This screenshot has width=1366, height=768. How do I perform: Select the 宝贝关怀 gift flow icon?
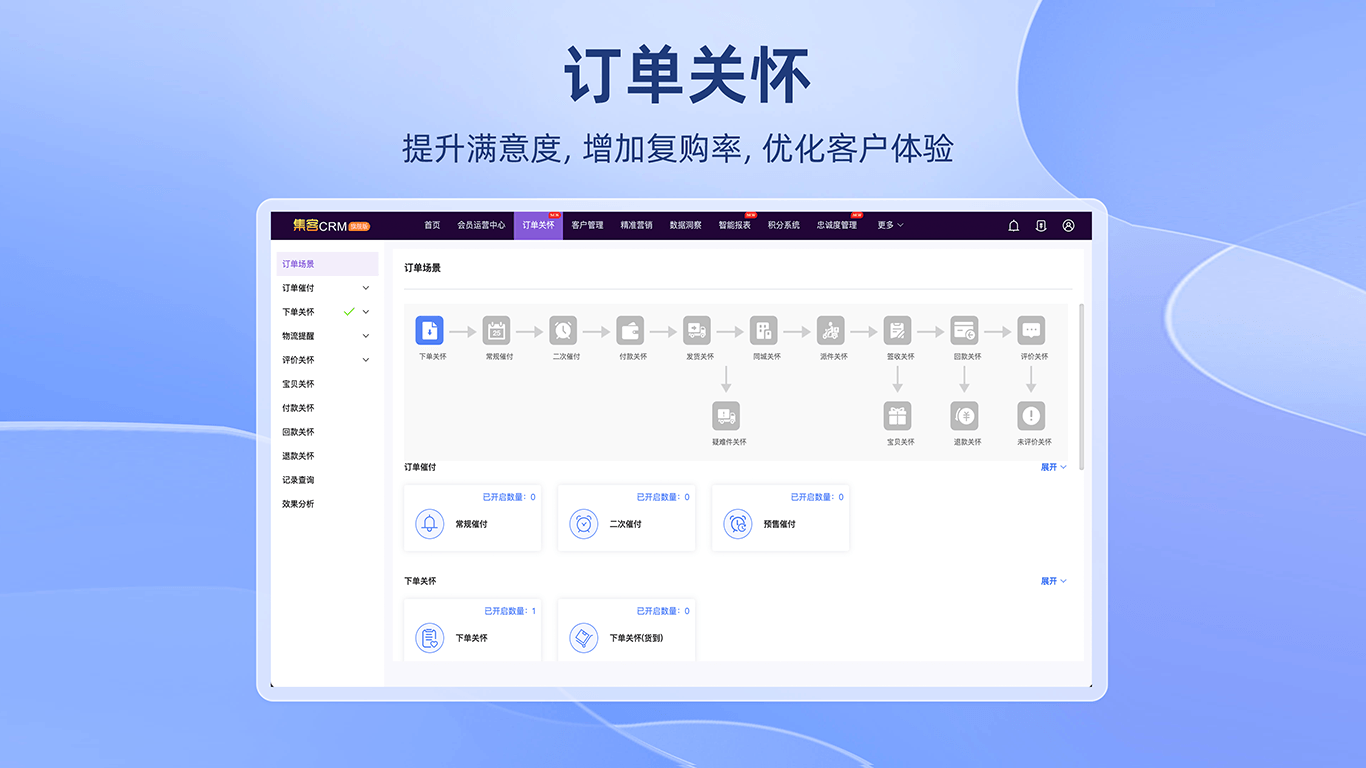[x=898, y=415]
